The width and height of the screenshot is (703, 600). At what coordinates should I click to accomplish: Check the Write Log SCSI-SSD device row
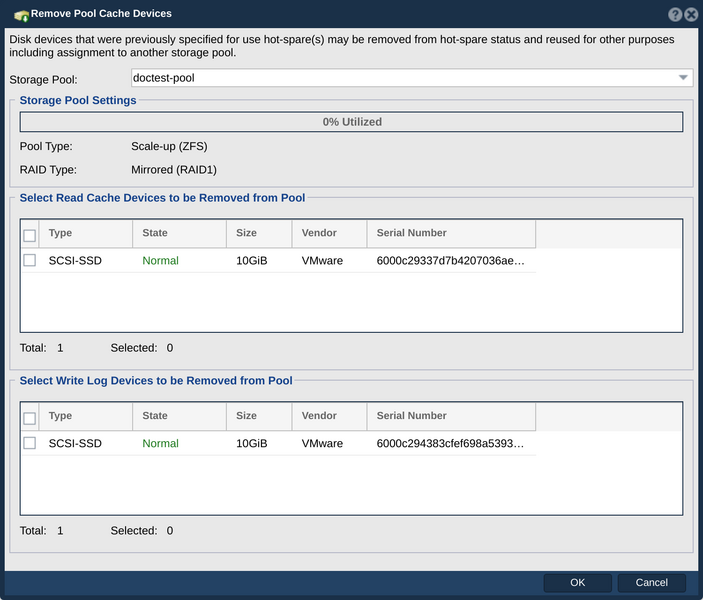pos(30,443)
